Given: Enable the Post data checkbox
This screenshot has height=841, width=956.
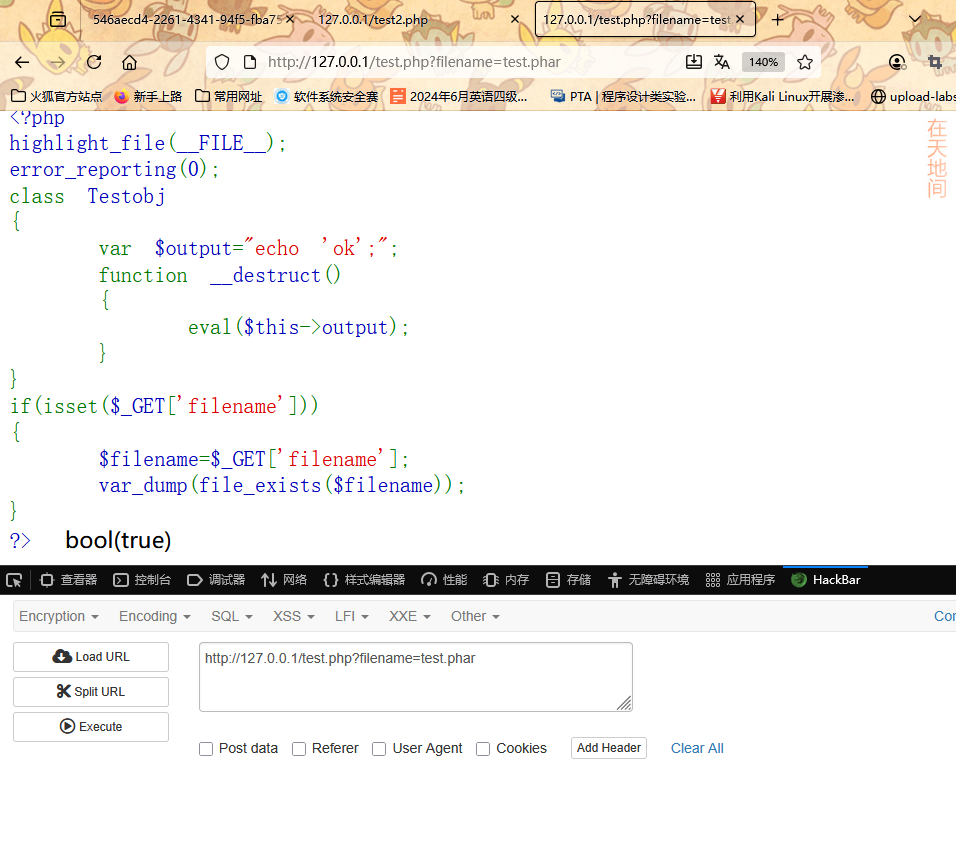Looking at the screenshot, I should coord(206,749).
